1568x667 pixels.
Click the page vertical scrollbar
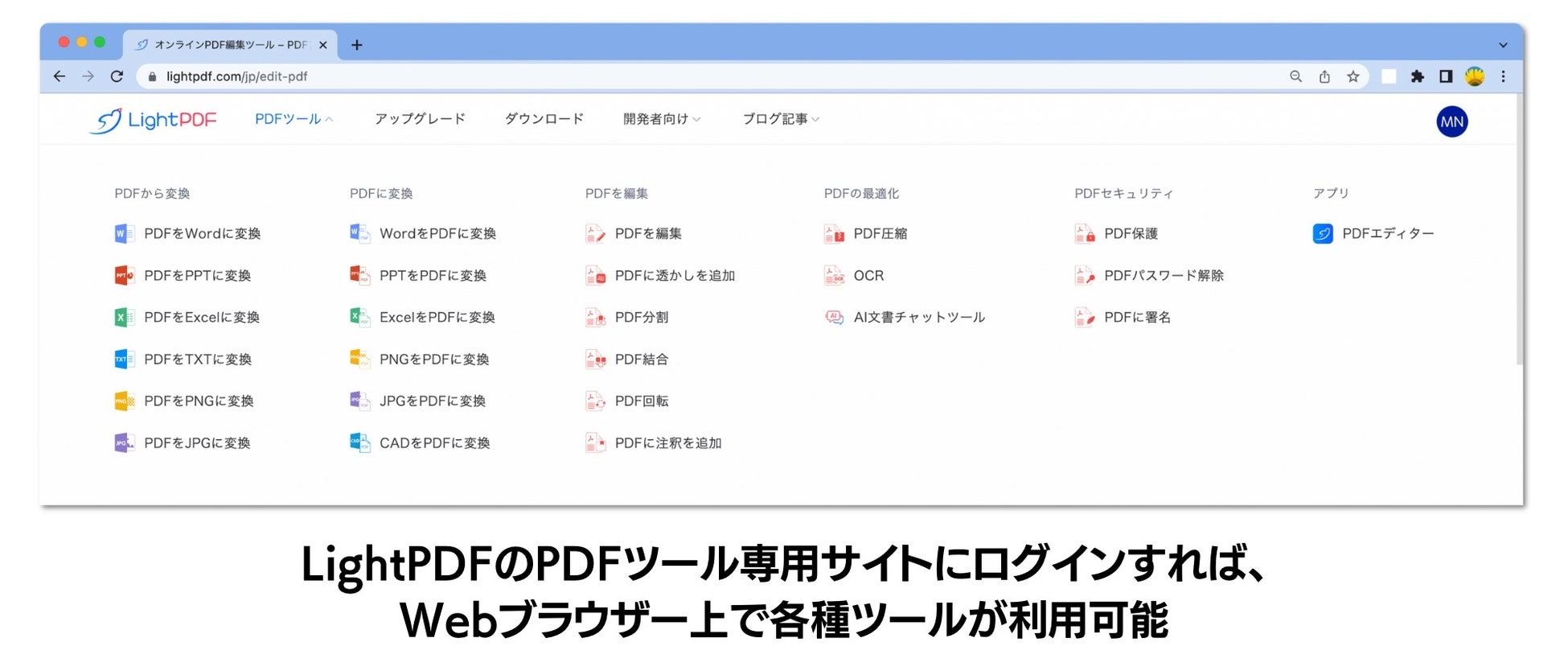coord(1519,229)
